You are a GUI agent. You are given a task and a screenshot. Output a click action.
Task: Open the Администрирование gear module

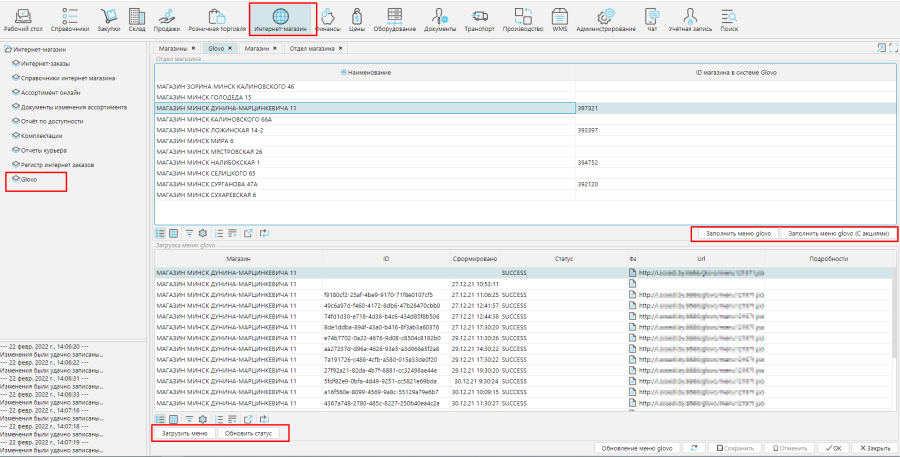tap(605, 21)
